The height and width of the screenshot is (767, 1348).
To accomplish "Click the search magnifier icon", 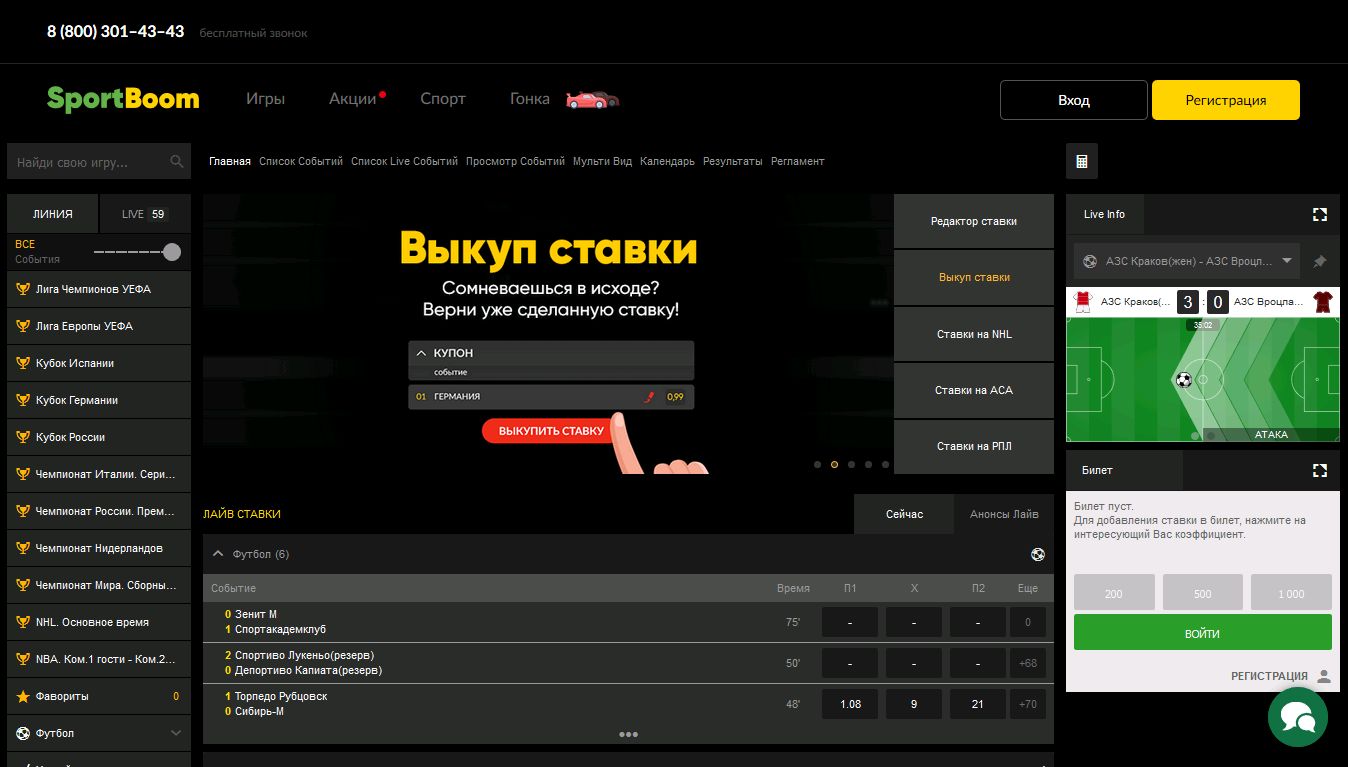I will point(177,161).
